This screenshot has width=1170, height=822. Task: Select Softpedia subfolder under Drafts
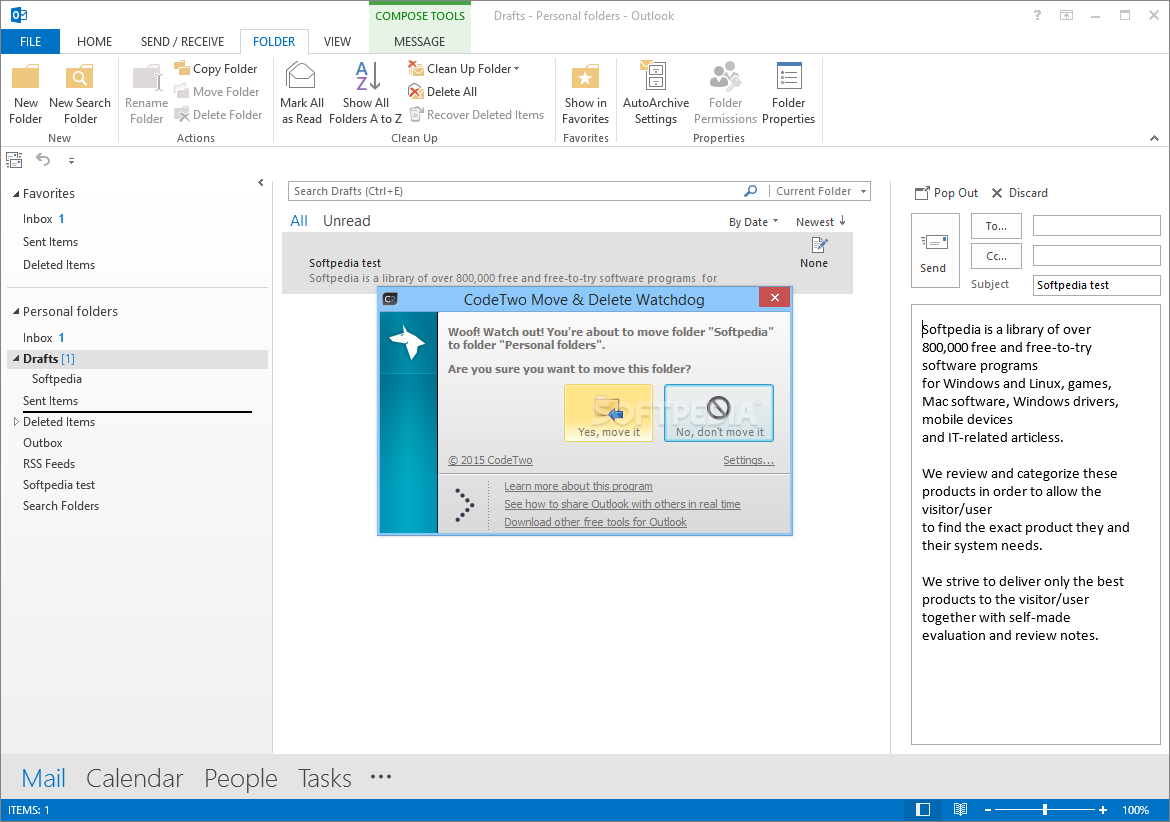pyautogui.click(x=57, y=379)
